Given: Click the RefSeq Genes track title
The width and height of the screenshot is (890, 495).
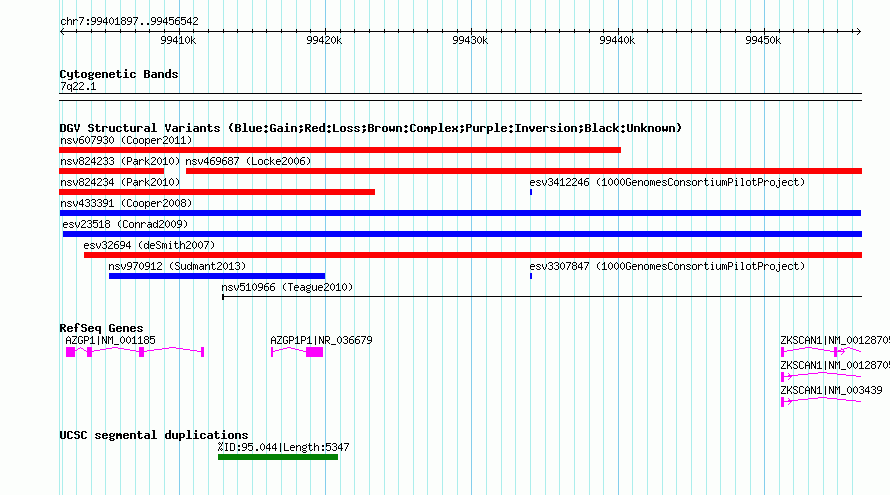Looking at the screenshot, I should point(101,328).
